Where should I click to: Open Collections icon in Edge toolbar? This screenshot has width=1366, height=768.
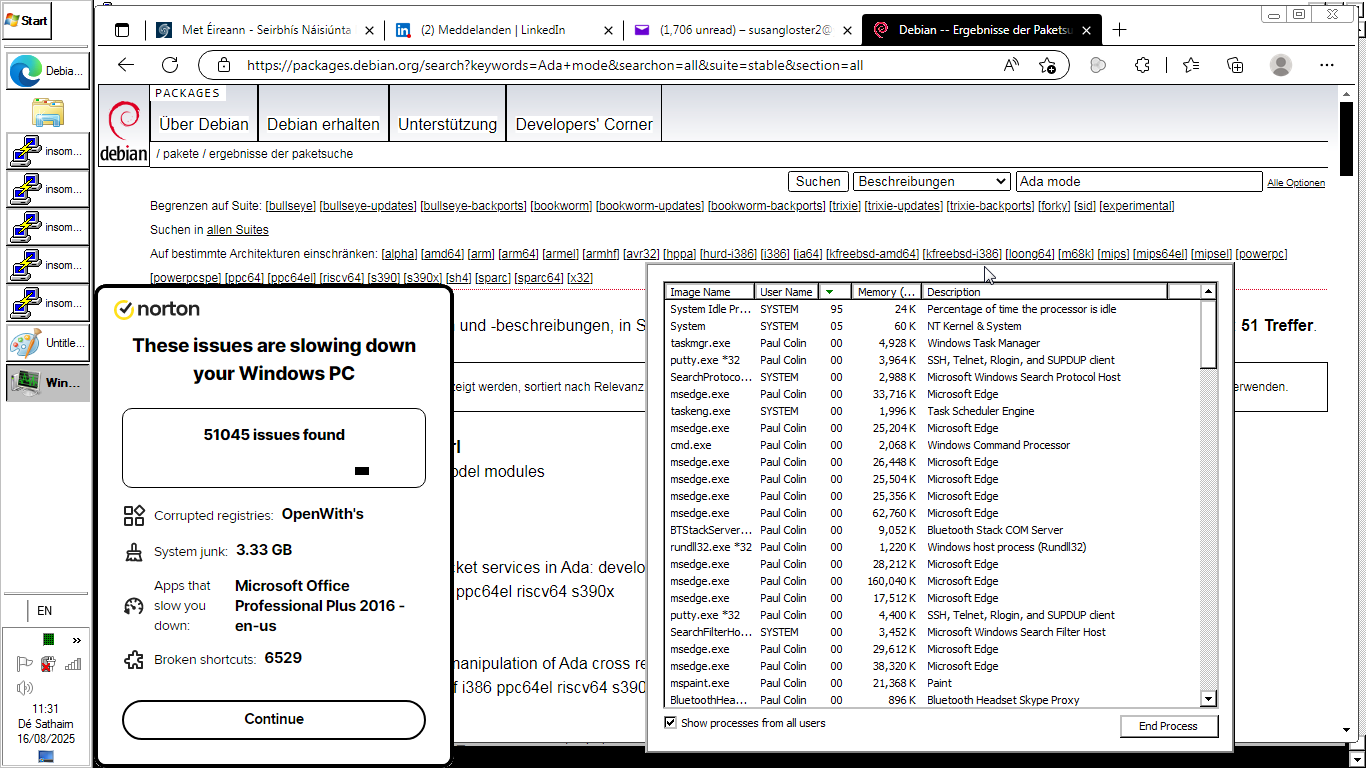click(1235, 65)
